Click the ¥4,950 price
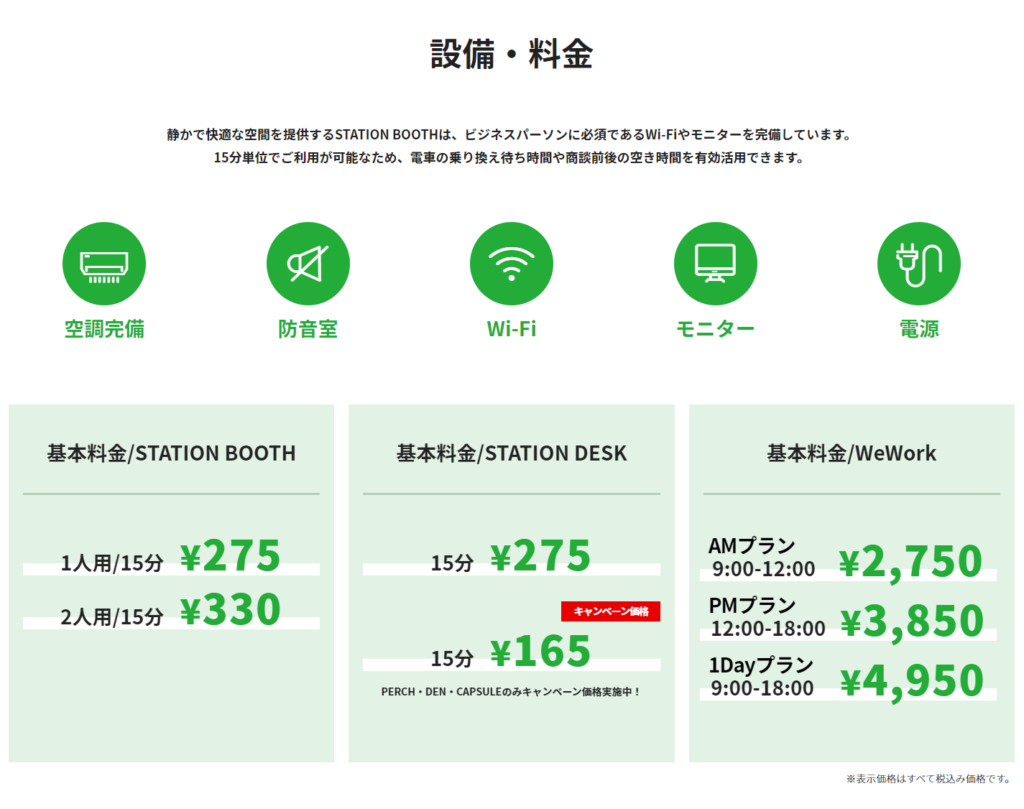This screenshot has height=809, width=1024. point(912,681)
